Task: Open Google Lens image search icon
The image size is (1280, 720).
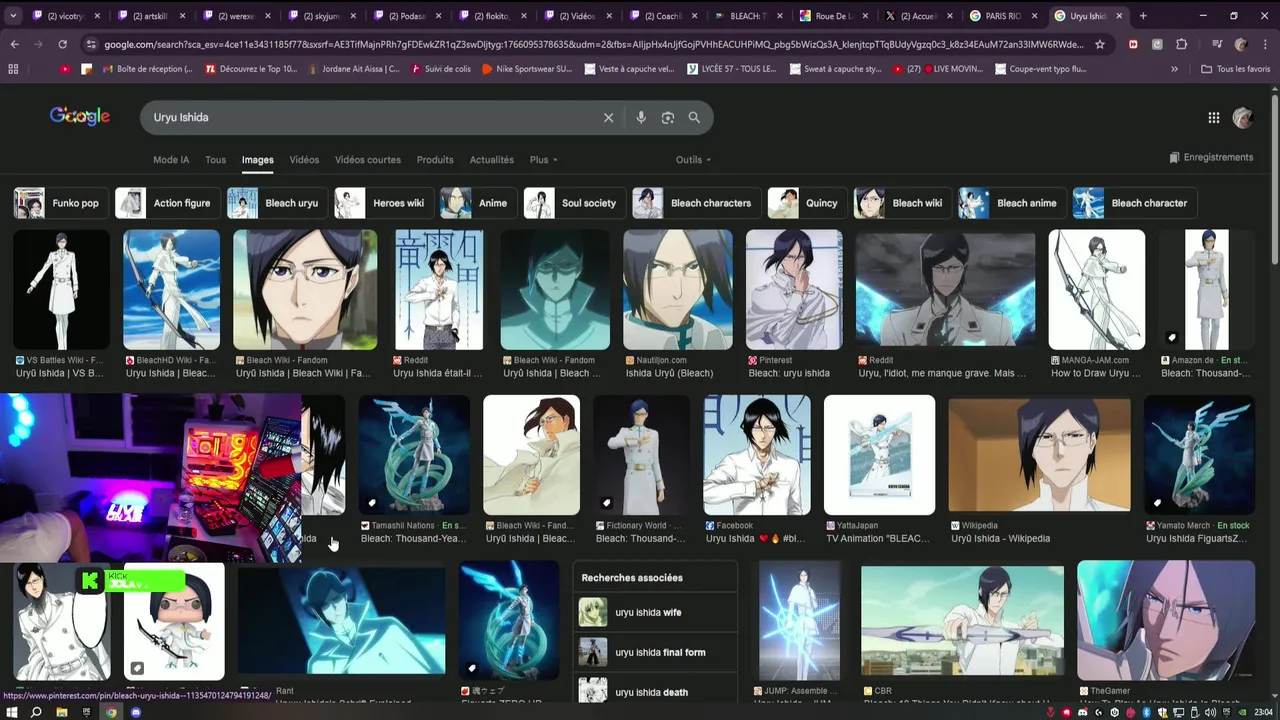Action: tap(668, 117)
